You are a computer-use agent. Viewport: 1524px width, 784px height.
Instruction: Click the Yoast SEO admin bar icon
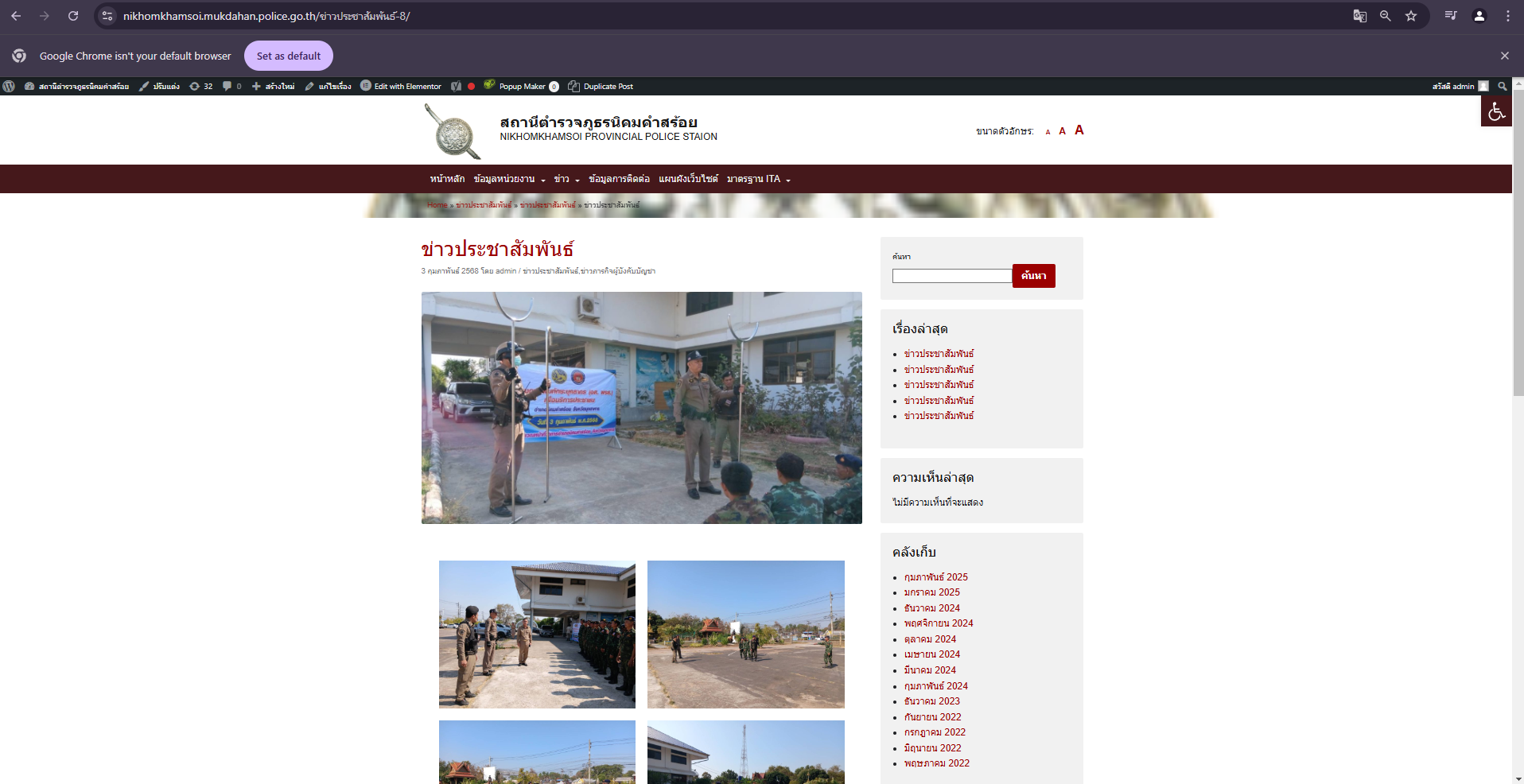[x=456, y=86]
